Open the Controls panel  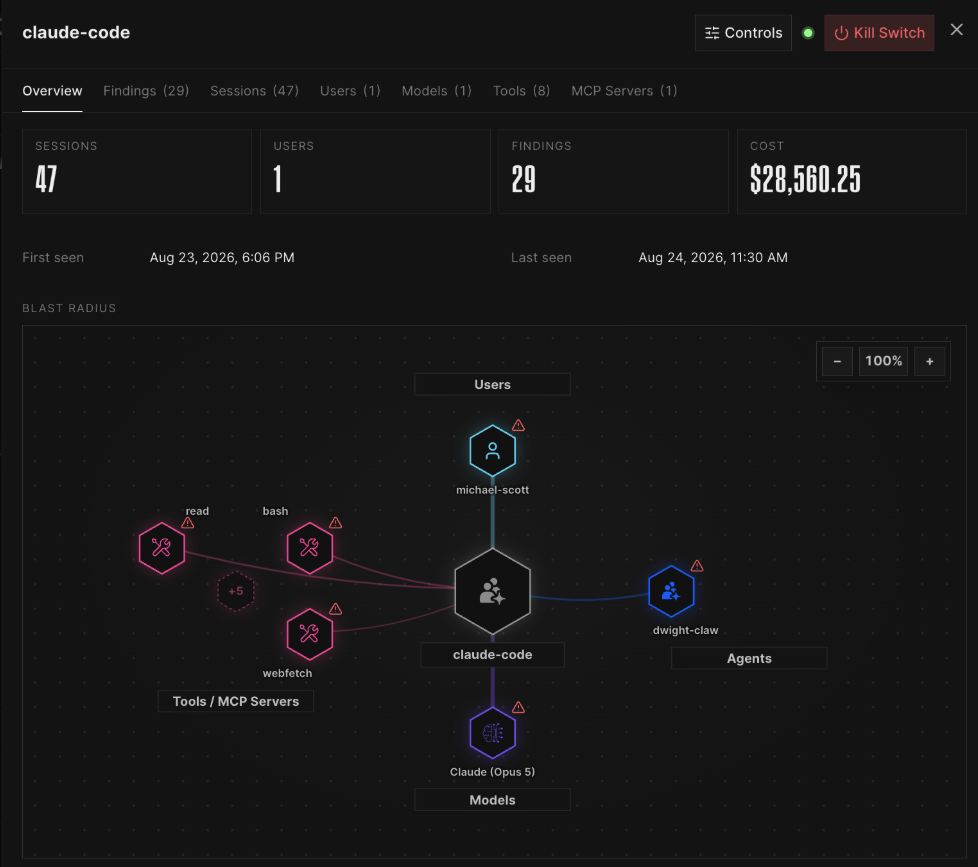[743, 33]
